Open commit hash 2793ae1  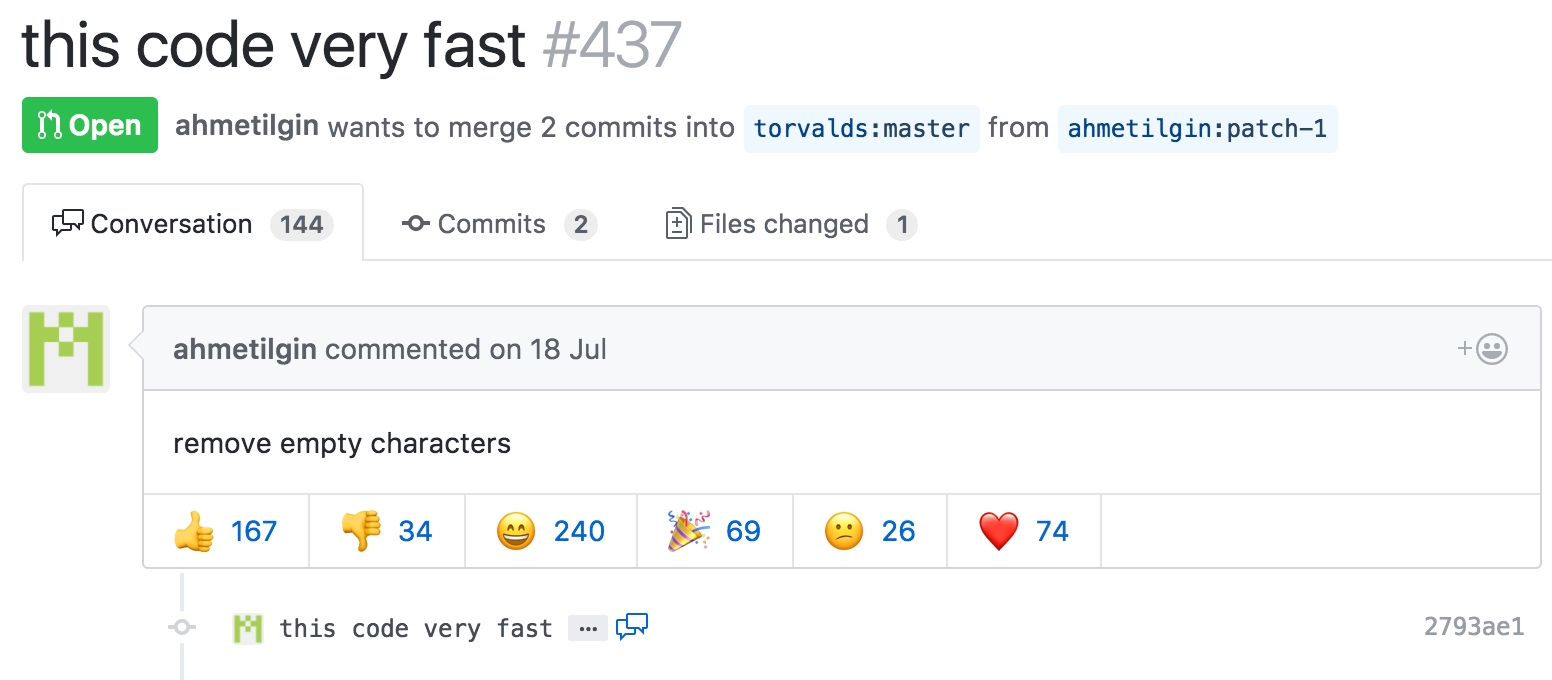(x=1474, y=627)
